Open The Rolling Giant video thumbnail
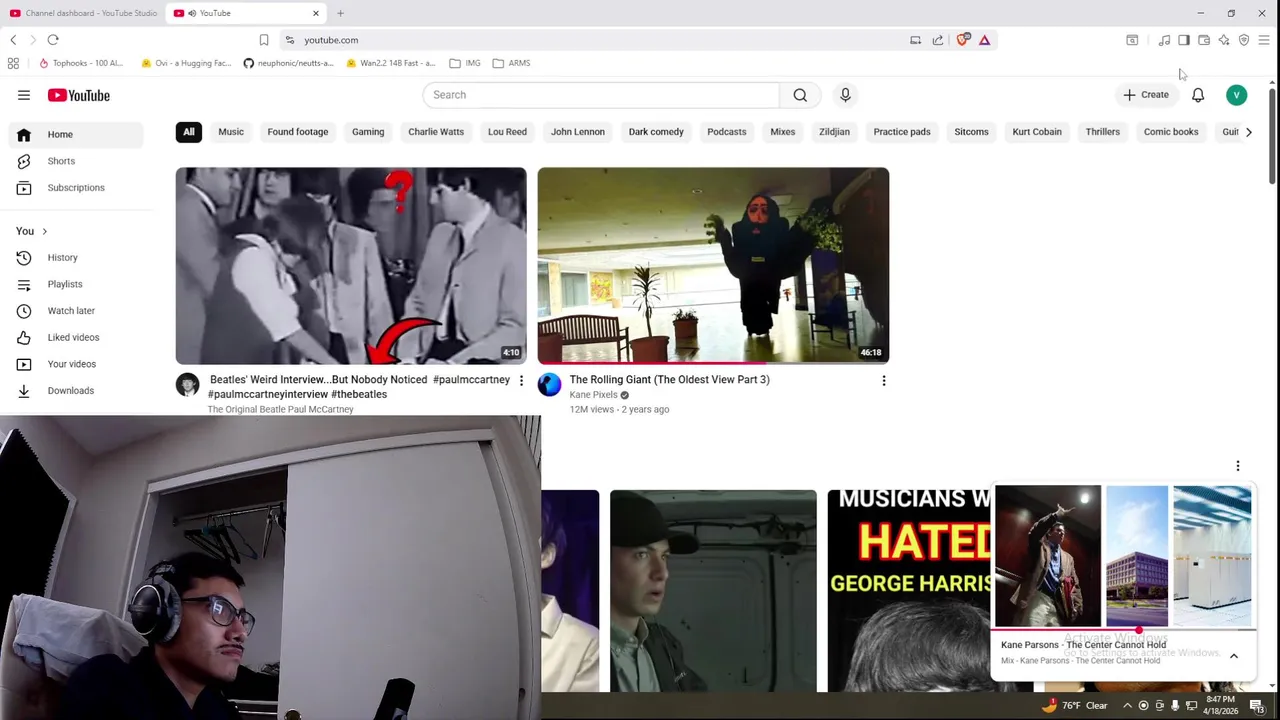1280x720 pixels. pyautogui.click(x=713, y=265)
